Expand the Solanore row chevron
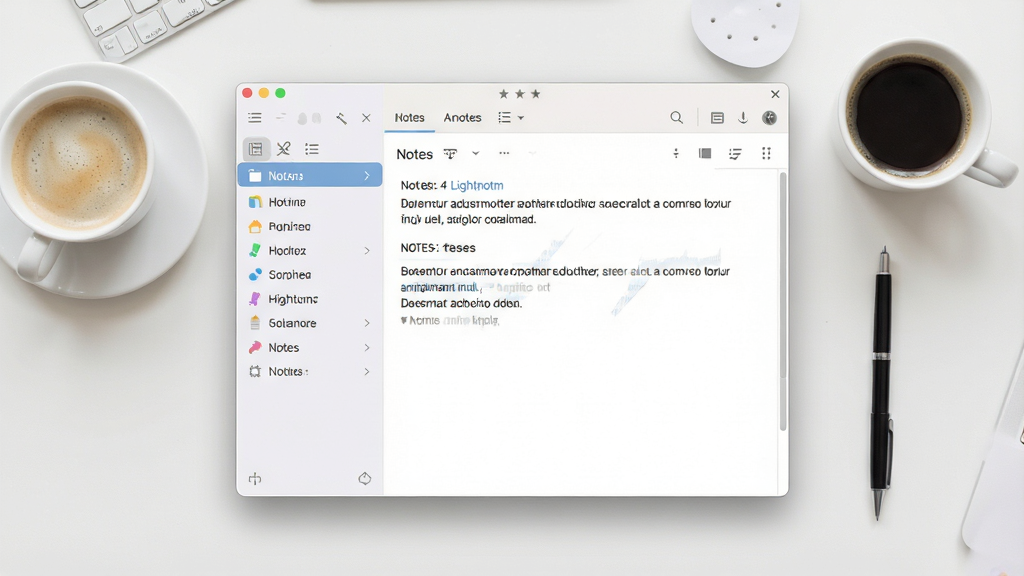Screen dimensions: 1024x576 tap(367, 323)
